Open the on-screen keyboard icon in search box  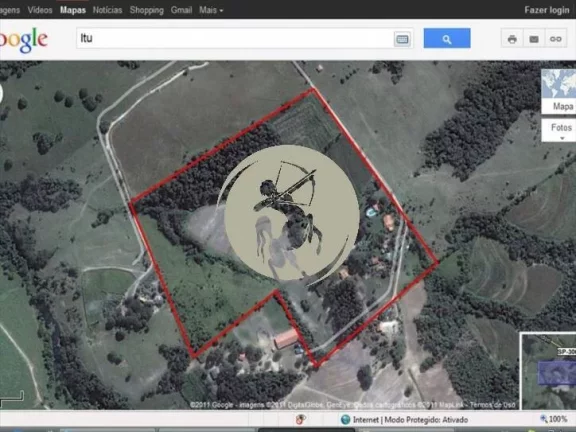402,39
